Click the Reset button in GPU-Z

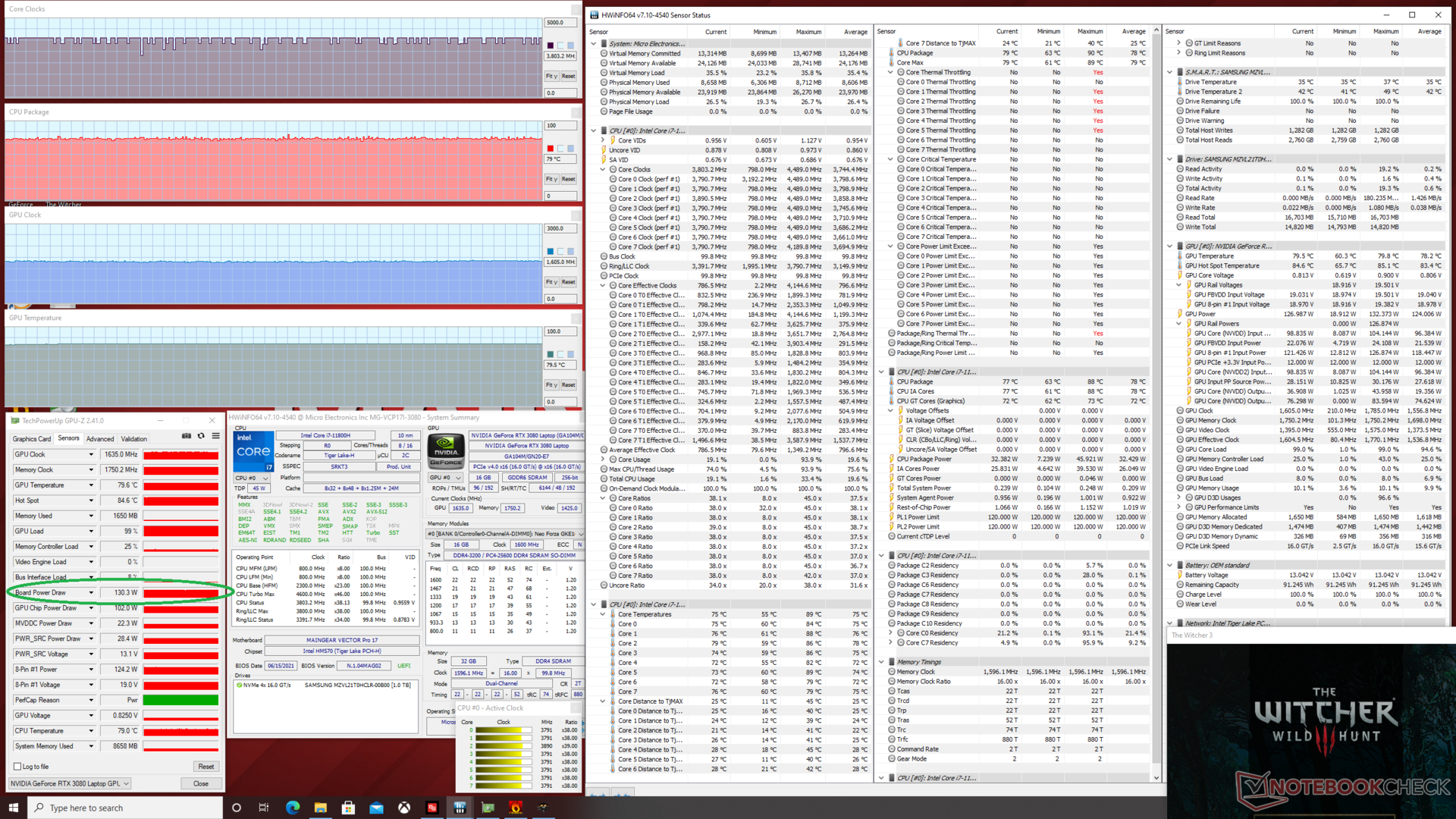point(206,767)
